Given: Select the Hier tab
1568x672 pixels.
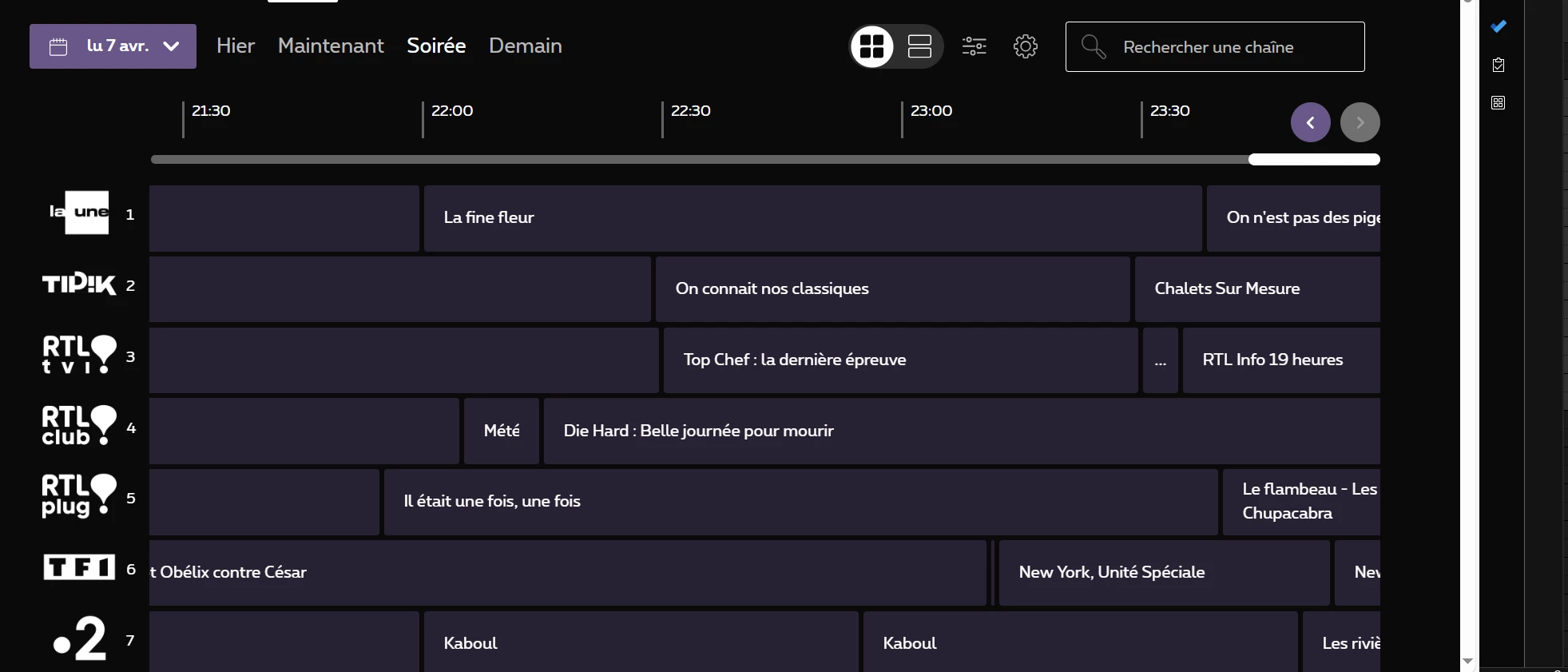Looking at the screenshot, I should pos(235,46).
